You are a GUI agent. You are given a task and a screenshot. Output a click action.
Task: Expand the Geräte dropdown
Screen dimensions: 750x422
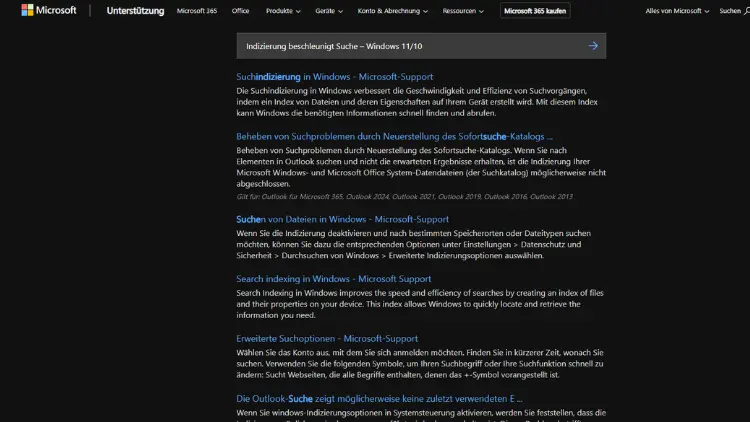(329, 11)
